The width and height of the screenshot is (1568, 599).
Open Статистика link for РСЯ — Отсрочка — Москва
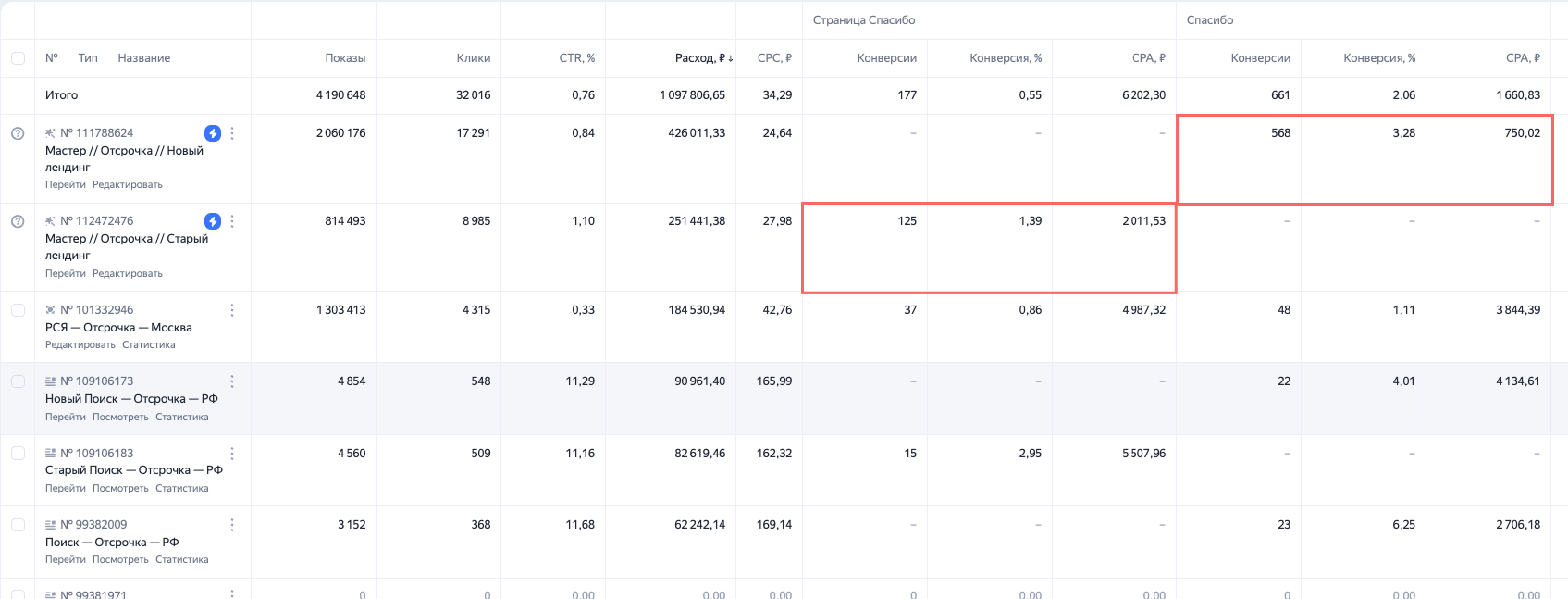pos(148,345)
